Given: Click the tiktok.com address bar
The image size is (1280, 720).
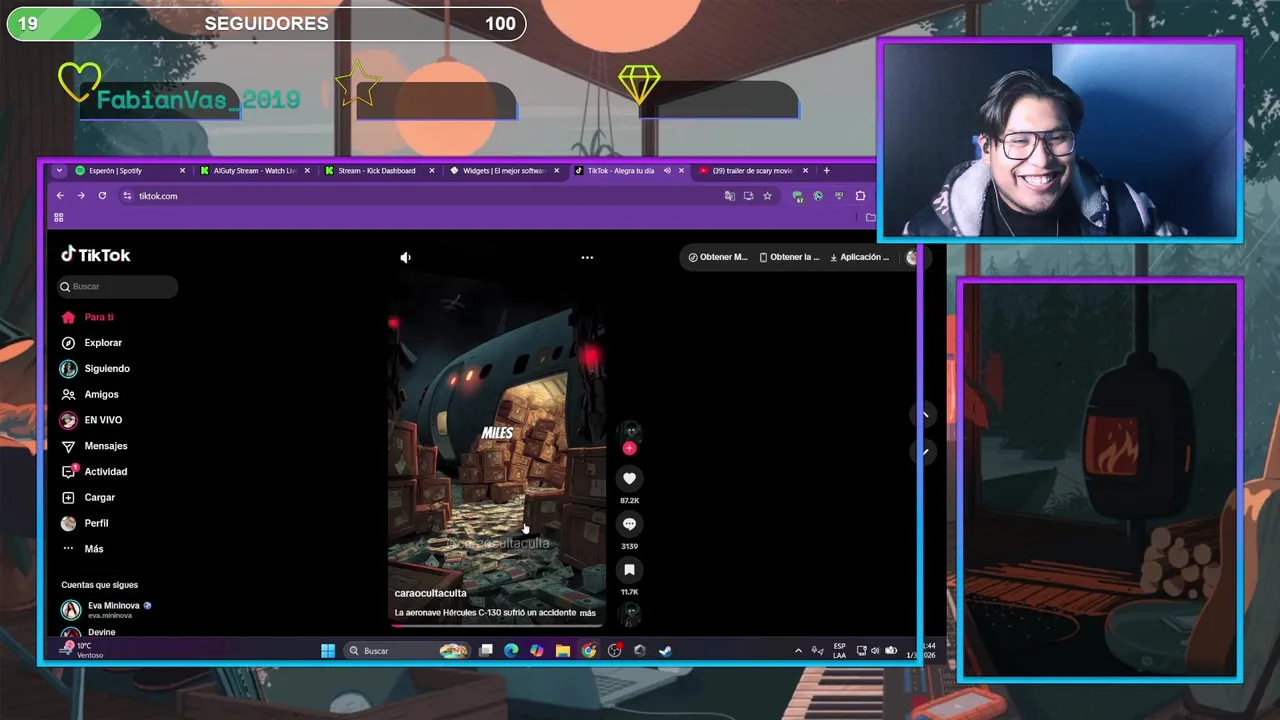Looking at the screenshot, I should point(420,196).
